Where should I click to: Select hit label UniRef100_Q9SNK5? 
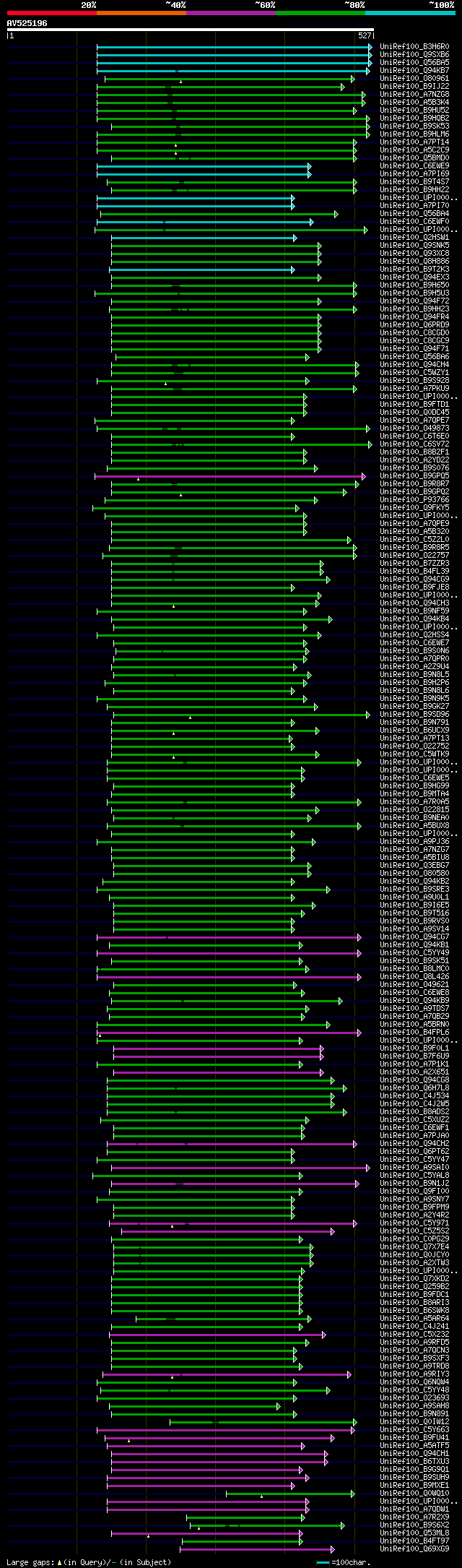[x=414, y=246]
